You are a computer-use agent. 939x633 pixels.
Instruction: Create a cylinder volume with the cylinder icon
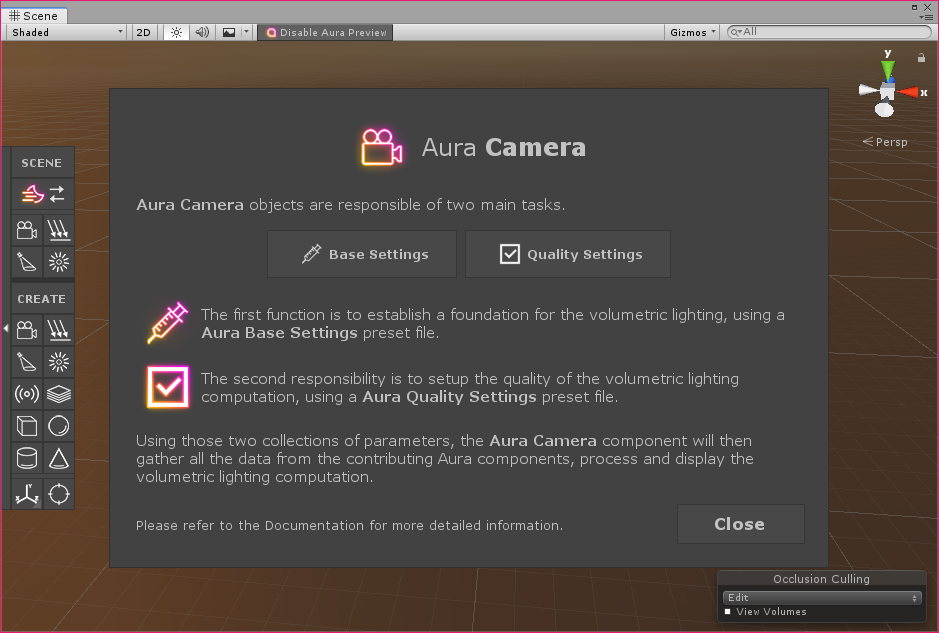pos(27,458)
